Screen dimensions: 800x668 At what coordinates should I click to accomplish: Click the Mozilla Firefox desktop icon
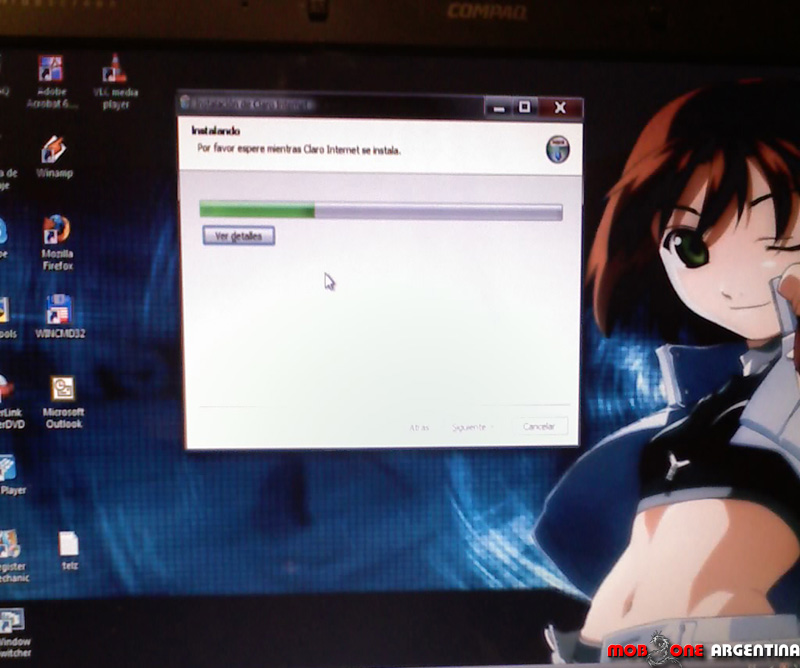click(57, 231)
